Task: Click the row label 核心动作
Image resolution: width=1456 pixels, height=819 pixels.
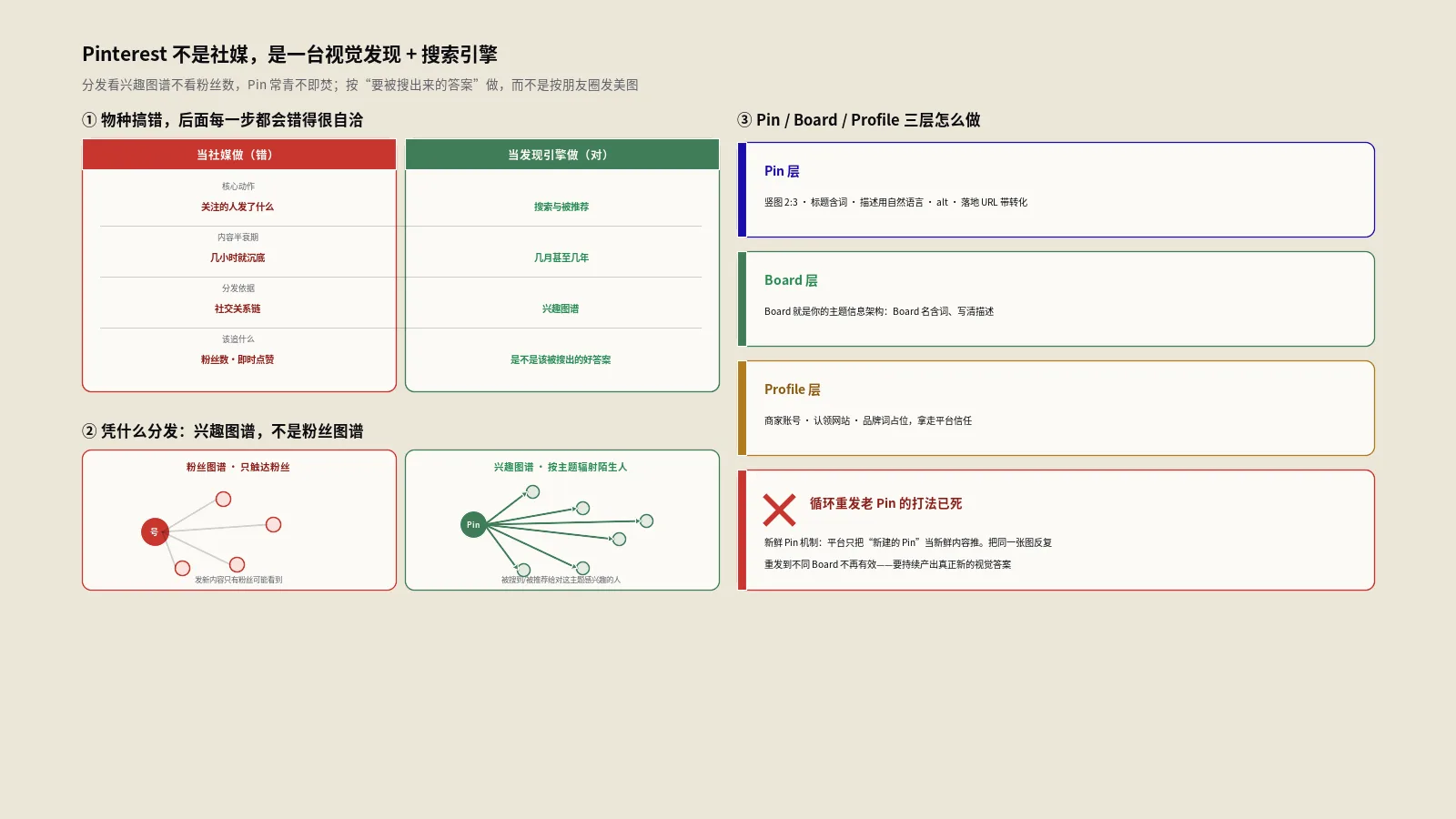Action: click(238, 186)
